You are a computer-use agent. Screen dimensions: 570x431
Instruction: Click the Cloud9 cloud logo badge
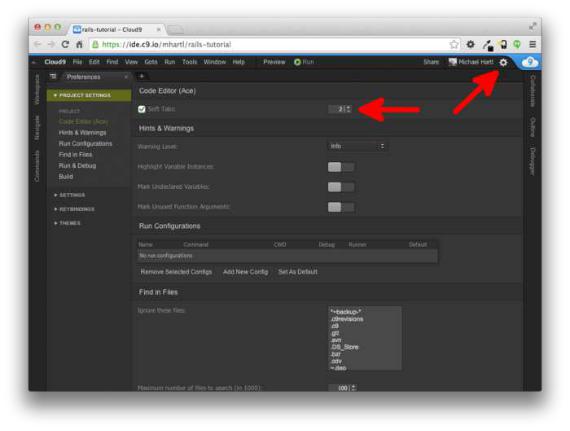click(x=530, y=62)
